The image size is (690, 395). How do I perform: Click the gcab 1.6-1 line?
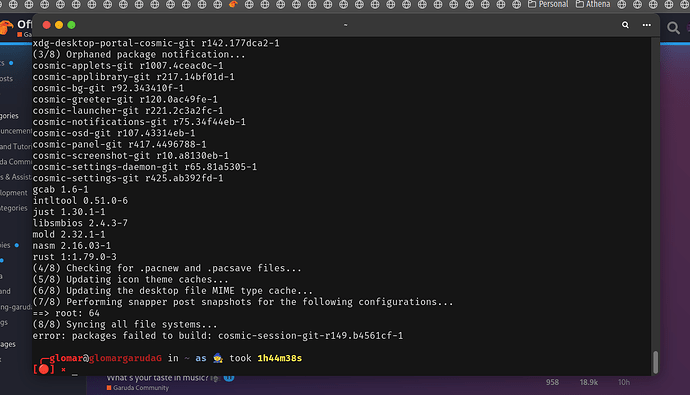pos(60,189)
